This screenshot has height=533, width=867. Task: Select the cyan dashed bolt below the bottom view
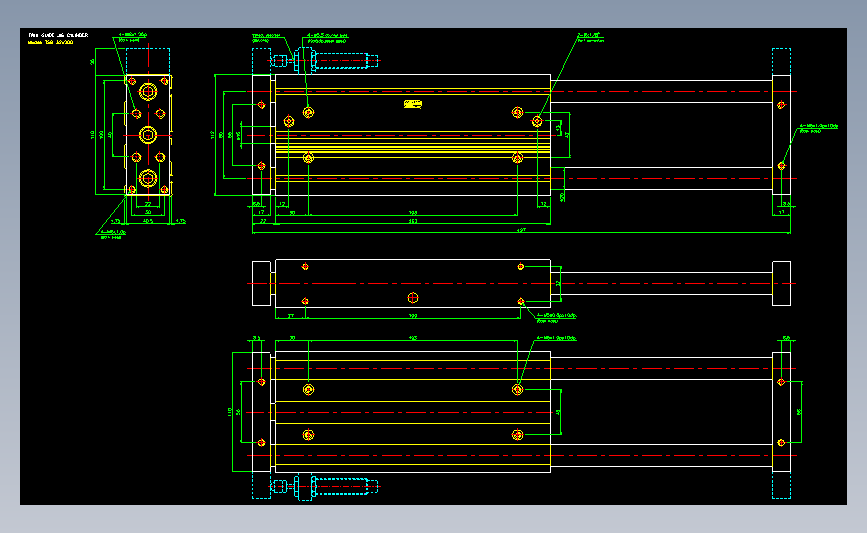(325, 487)
